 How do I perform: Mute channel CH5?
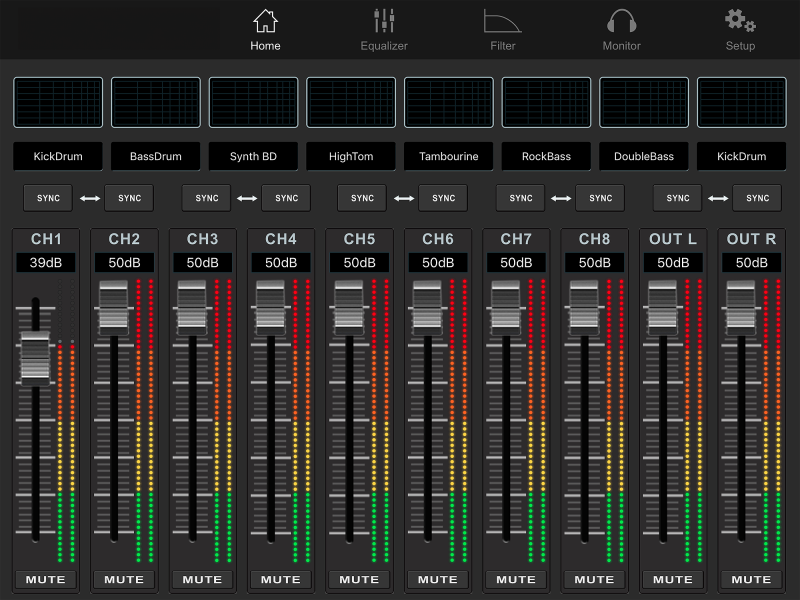(x=359, y=579)
